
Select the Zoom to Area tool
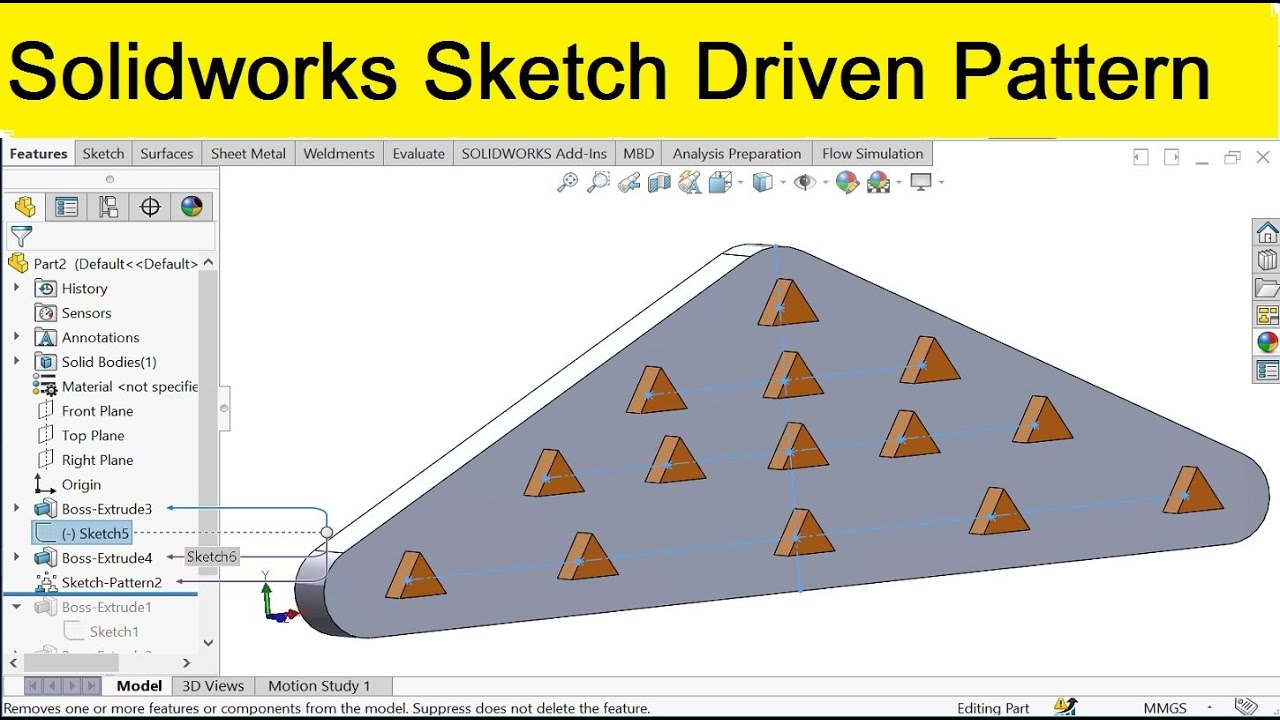point(598,182)
